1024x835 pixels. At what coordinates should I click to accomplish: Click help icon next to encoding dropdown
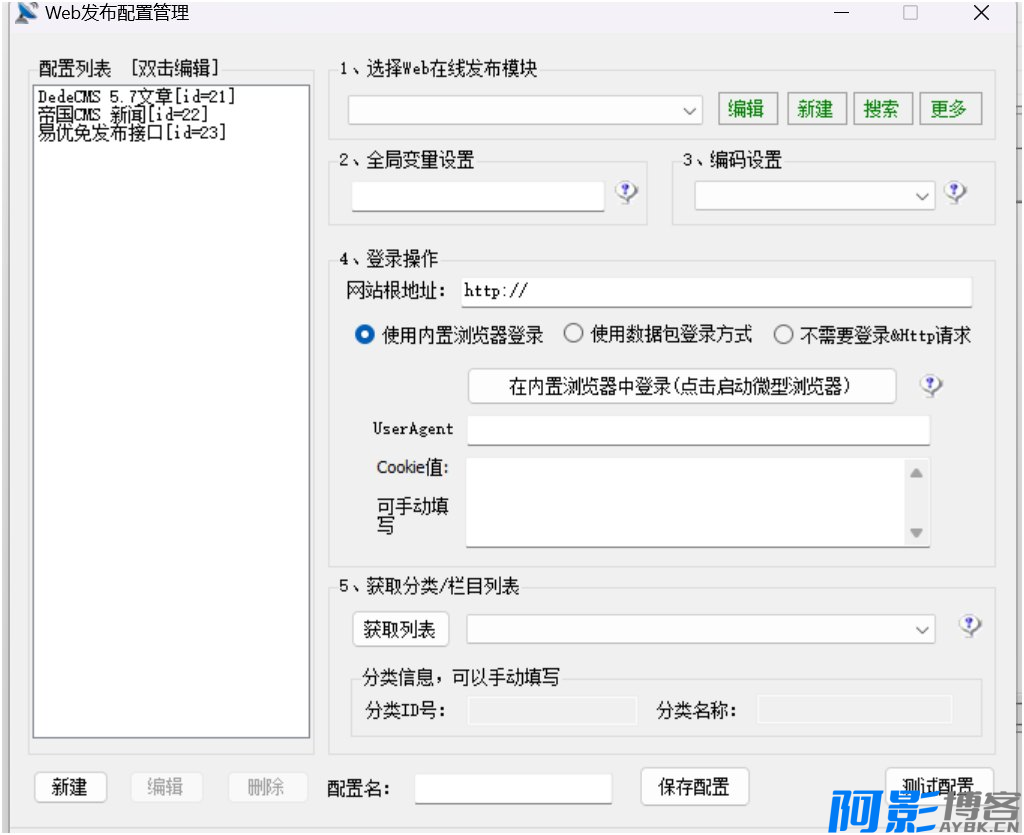[956, 192]
